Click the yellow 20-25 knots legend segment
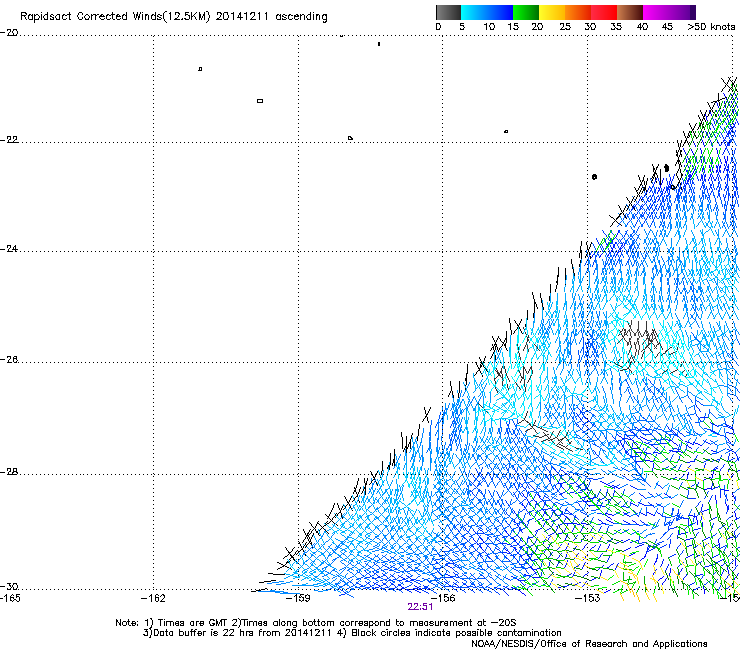 (552, 12)
